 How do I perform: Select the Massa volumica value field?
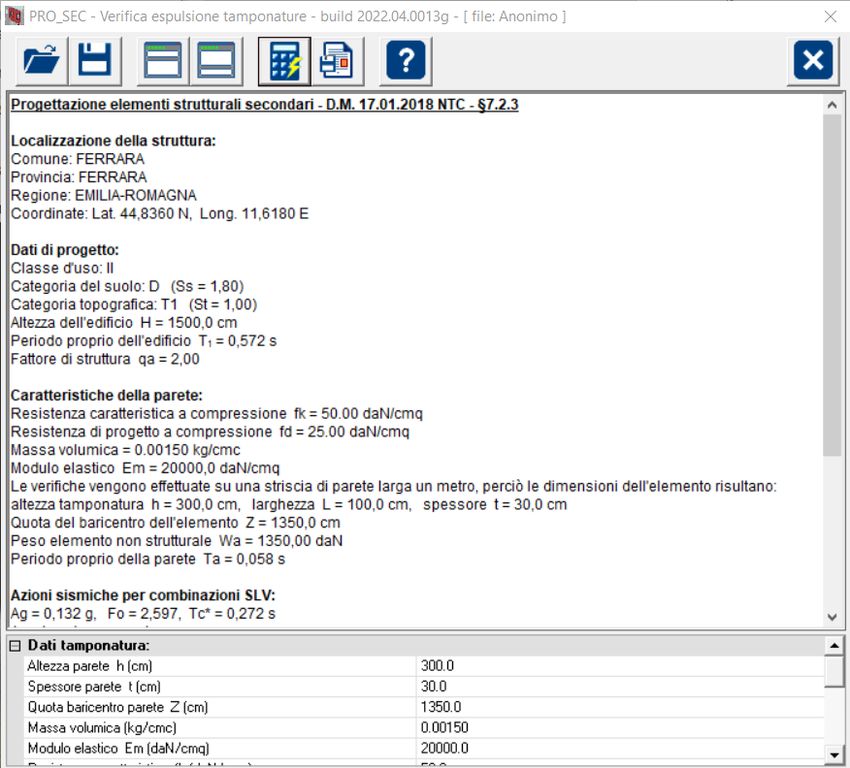click(x=620, y=727)
